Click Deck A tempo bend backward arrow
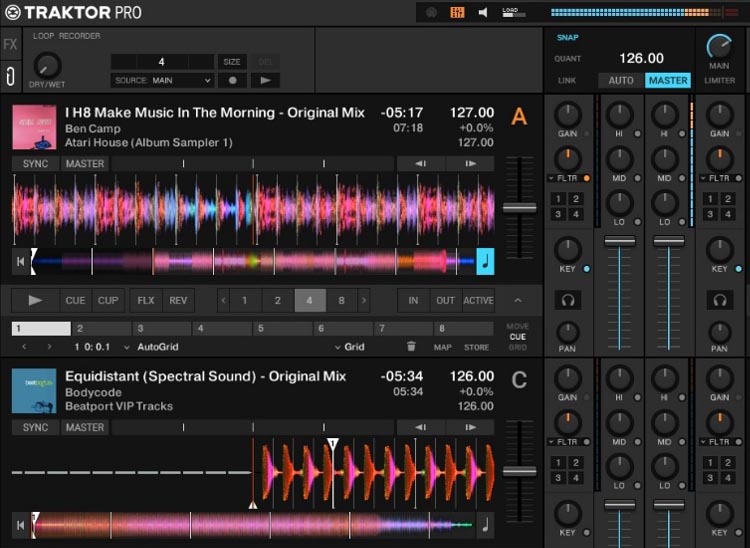 tap(421, 164)
